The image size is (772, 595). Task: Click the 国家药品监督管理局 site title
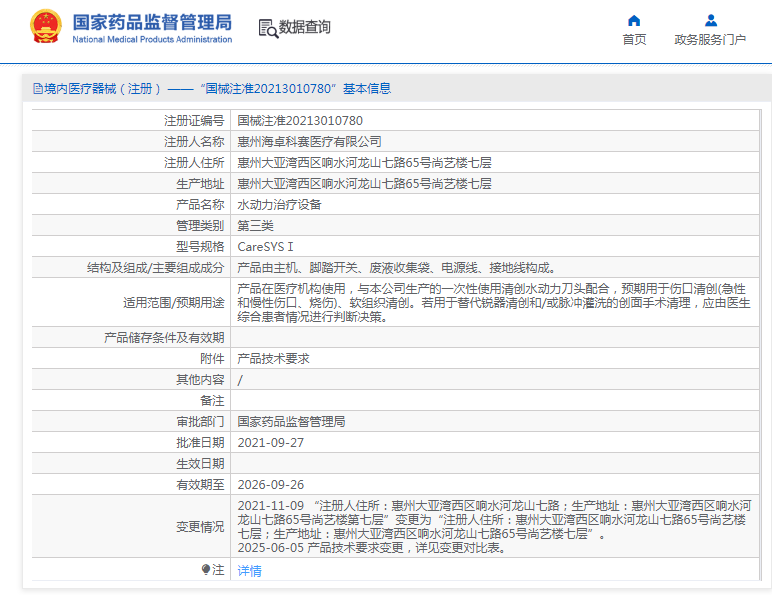pos(152,22)
